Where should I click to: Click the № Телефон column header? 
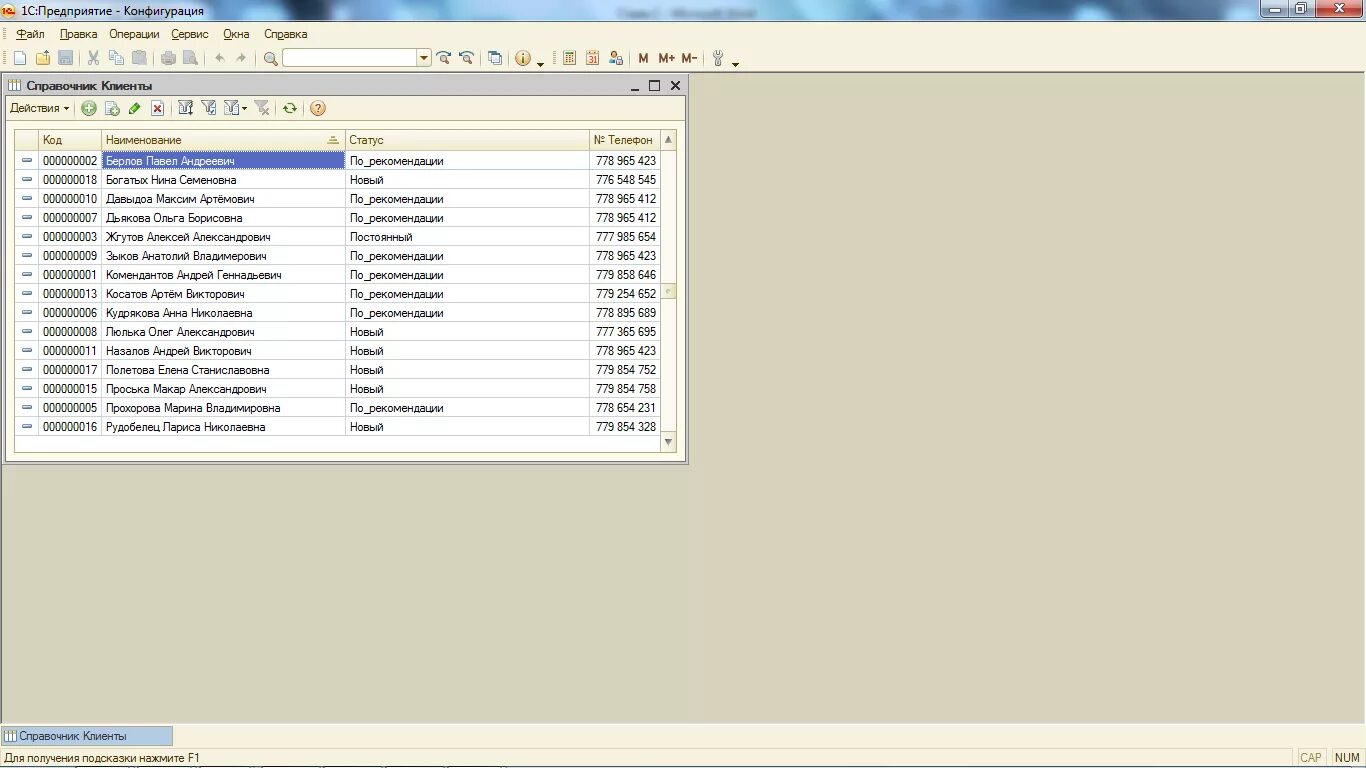point(625,140)
